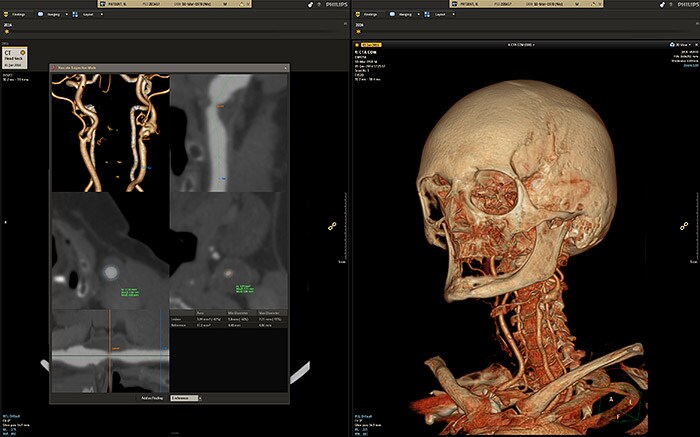Click the Hanging icon in left window
The image size is (700, 437).
tap(41, 14)
